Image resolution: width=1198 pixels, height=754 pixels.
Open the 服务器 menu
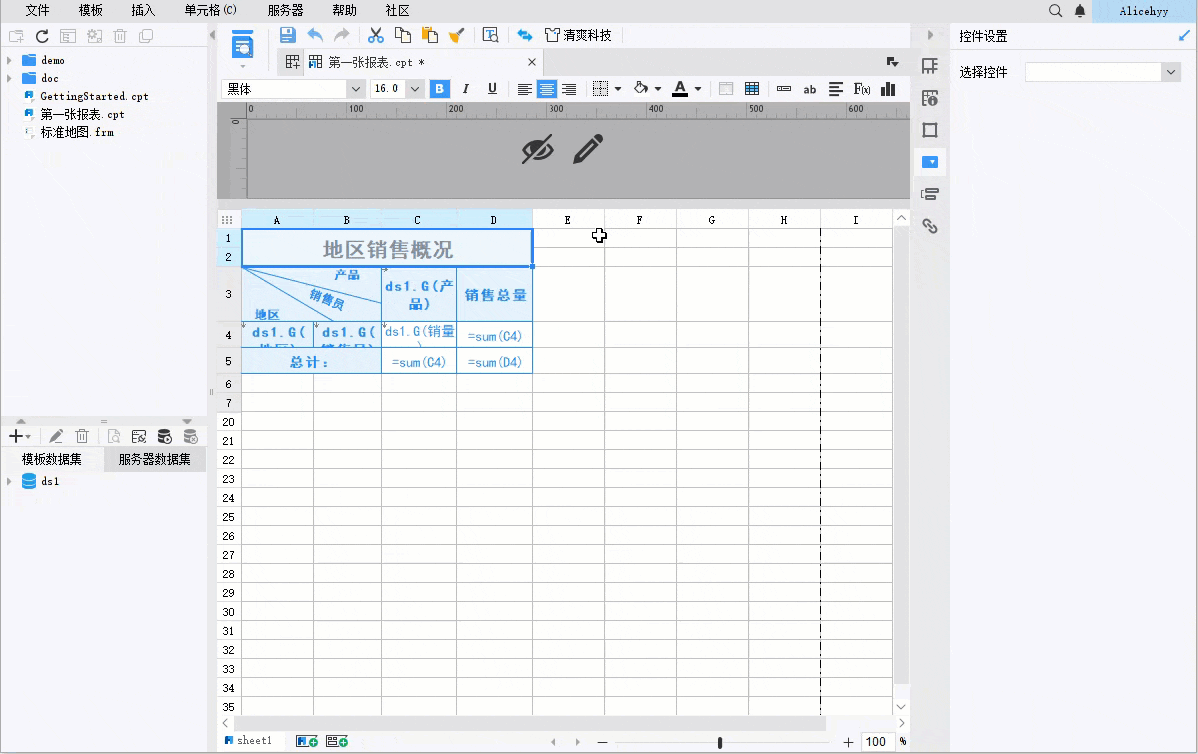tap(286, 11)
